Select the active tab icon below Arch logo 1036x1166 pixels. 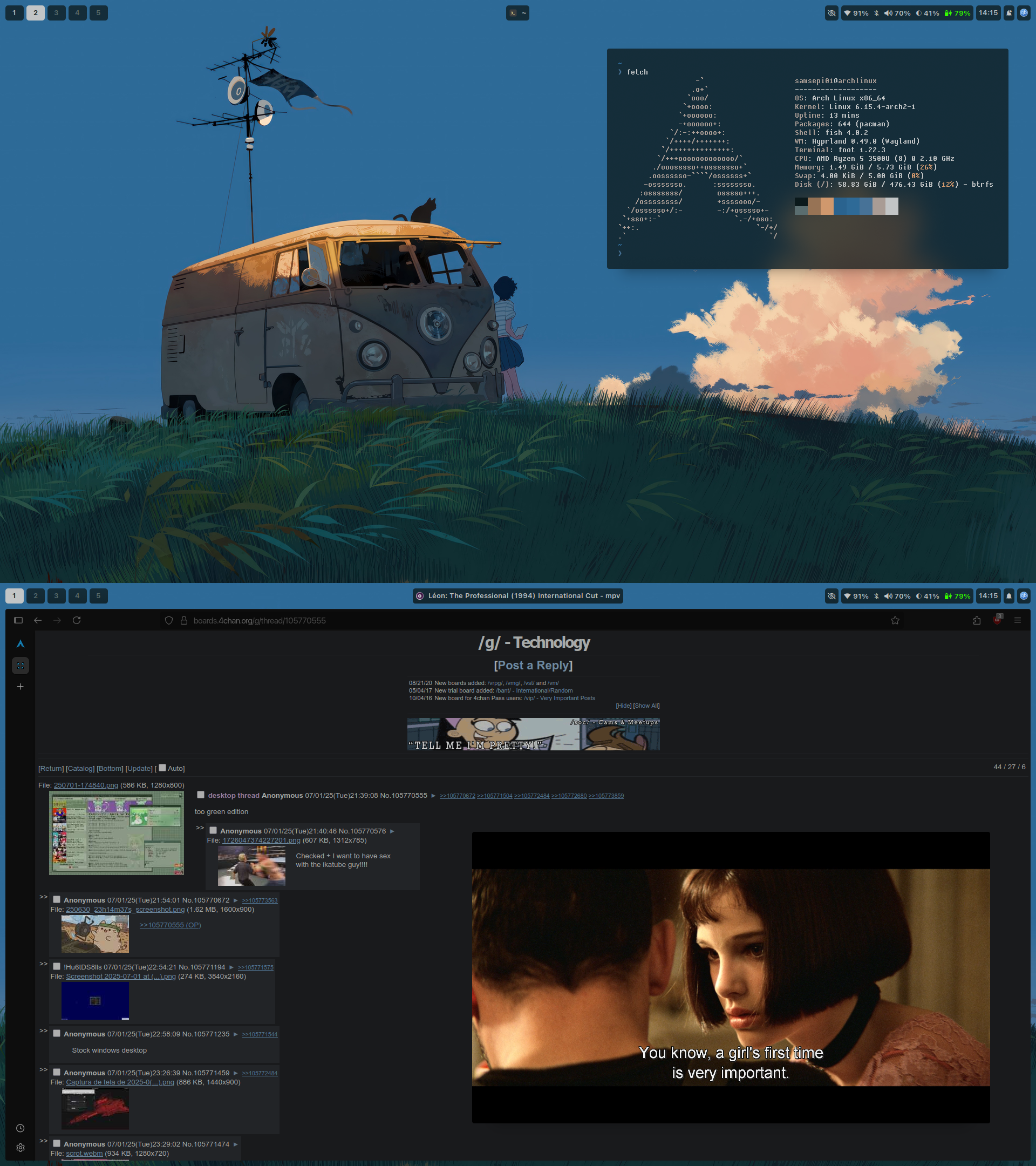coord(21,665)
